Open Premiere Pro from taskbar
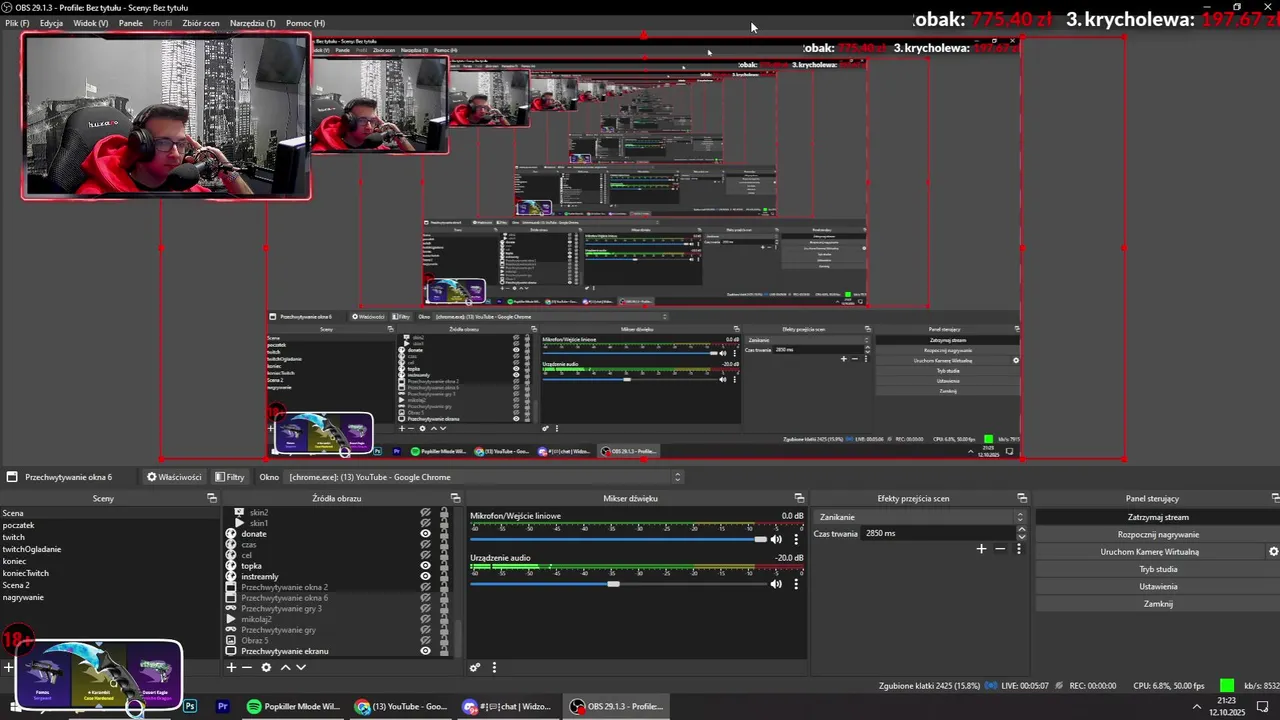This screenshot has width=1280, height=720. (223, 706)
